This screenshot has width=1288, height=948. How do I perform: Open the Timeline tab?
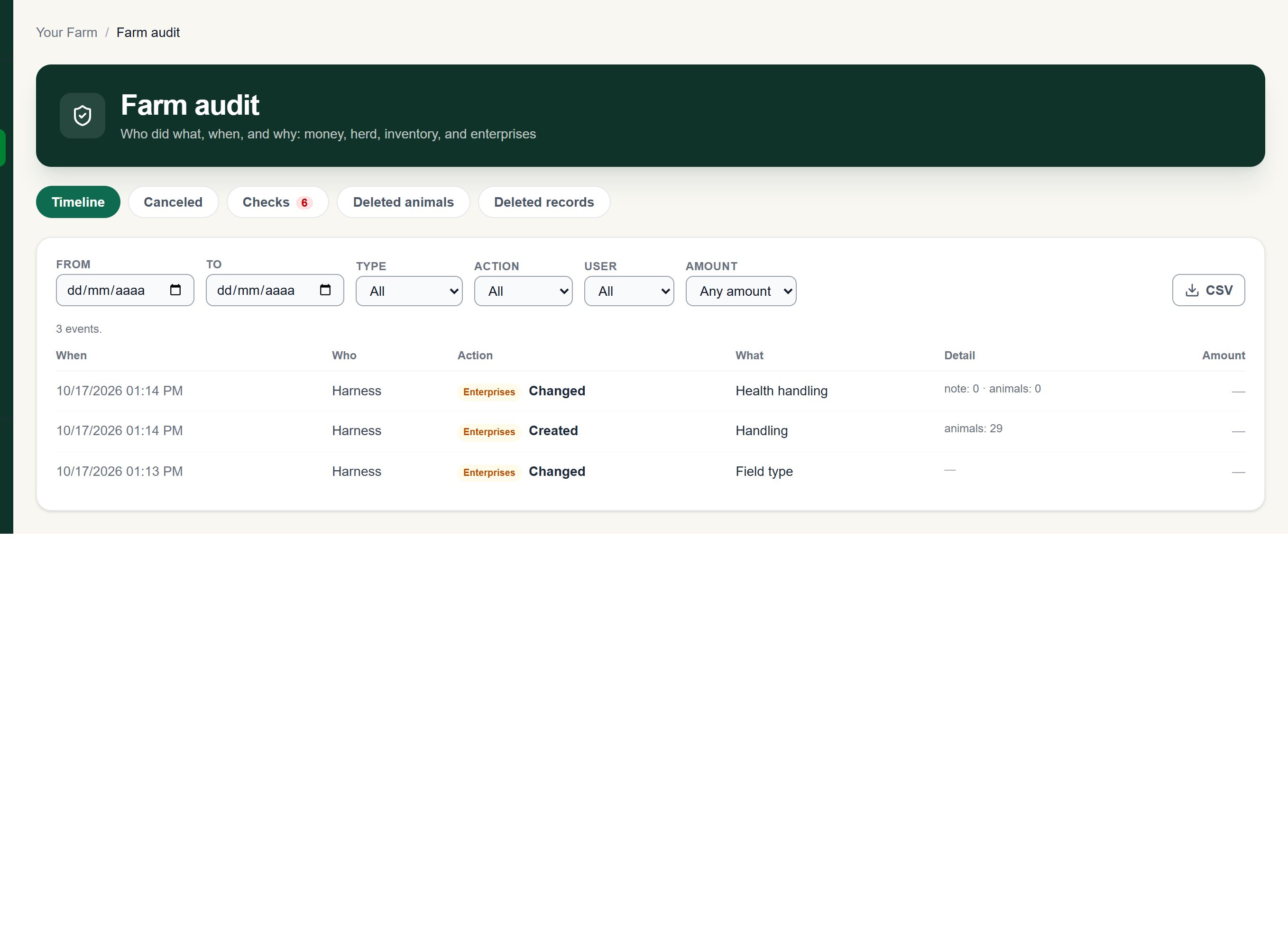click(78, 202)
